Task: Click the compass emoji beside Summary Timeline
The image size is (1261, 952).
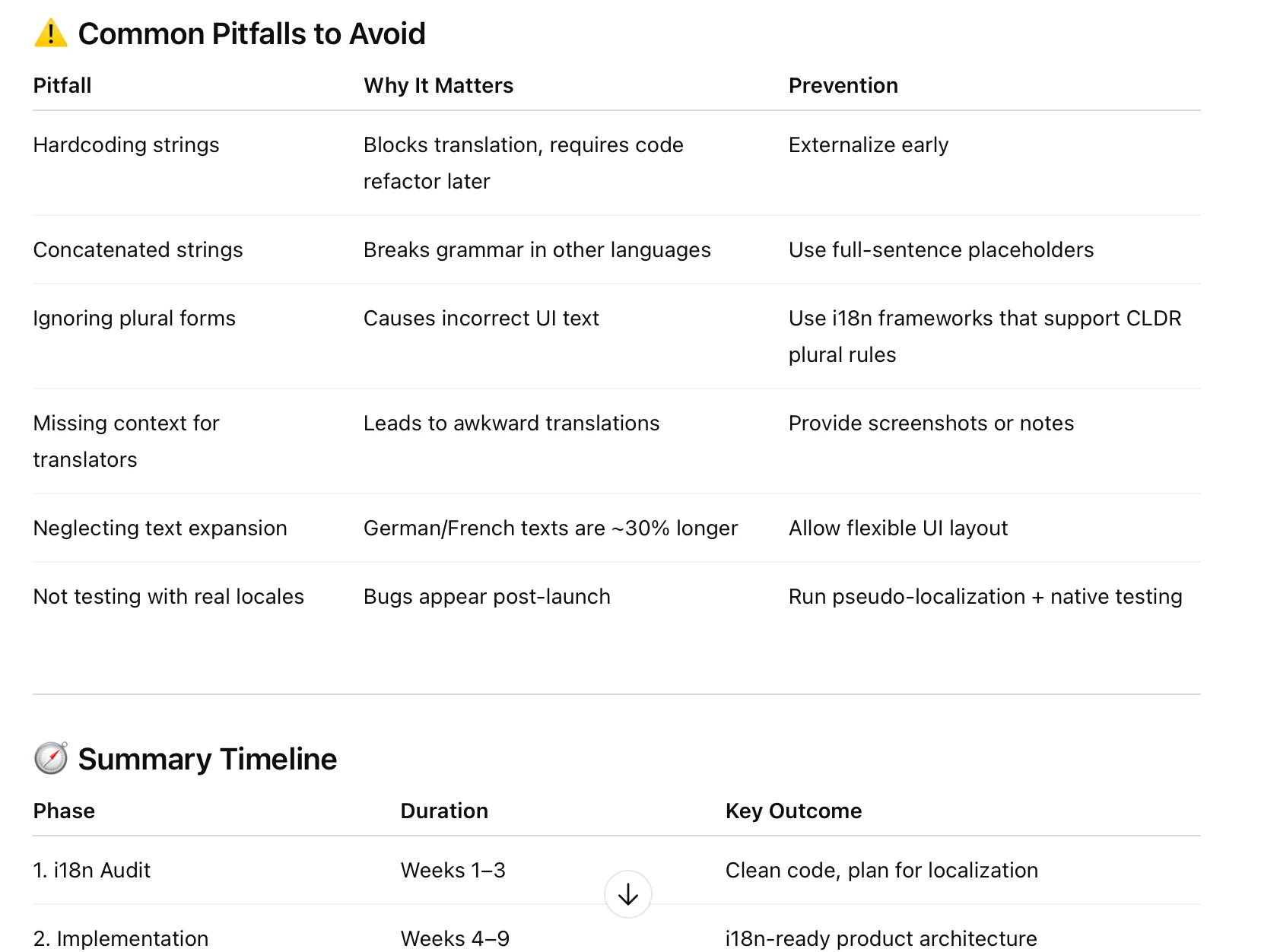Action: 51,758
